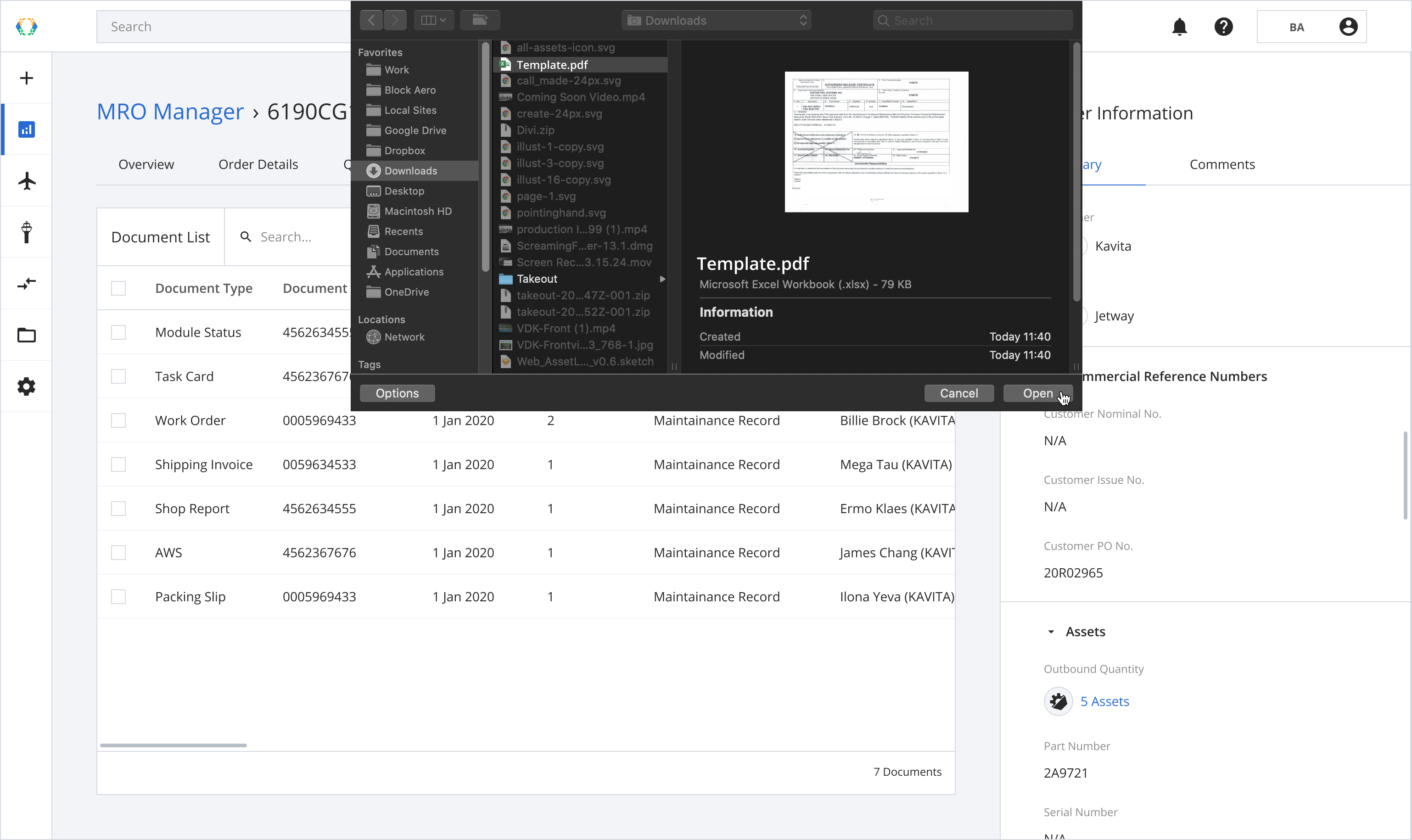The width and height of the screenshot is (1412, 840).
Task: Click the Options button in file dialog
Action: (x=397, y=393)
